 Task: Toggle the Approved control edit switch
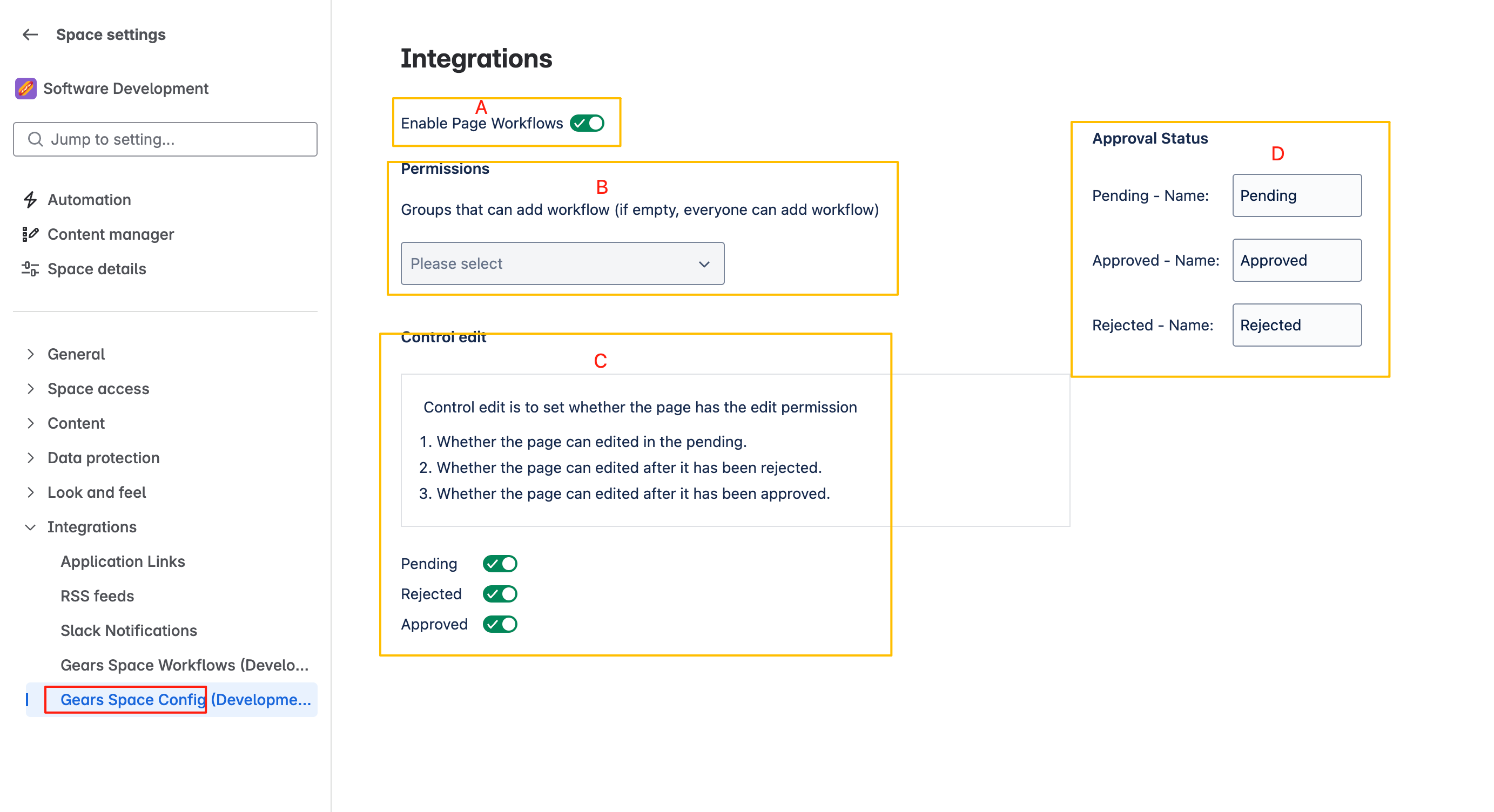click(x=500, y=624)
